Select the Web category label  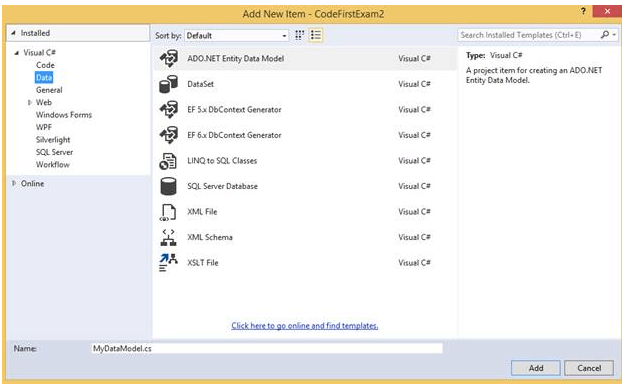coord(44,102)
